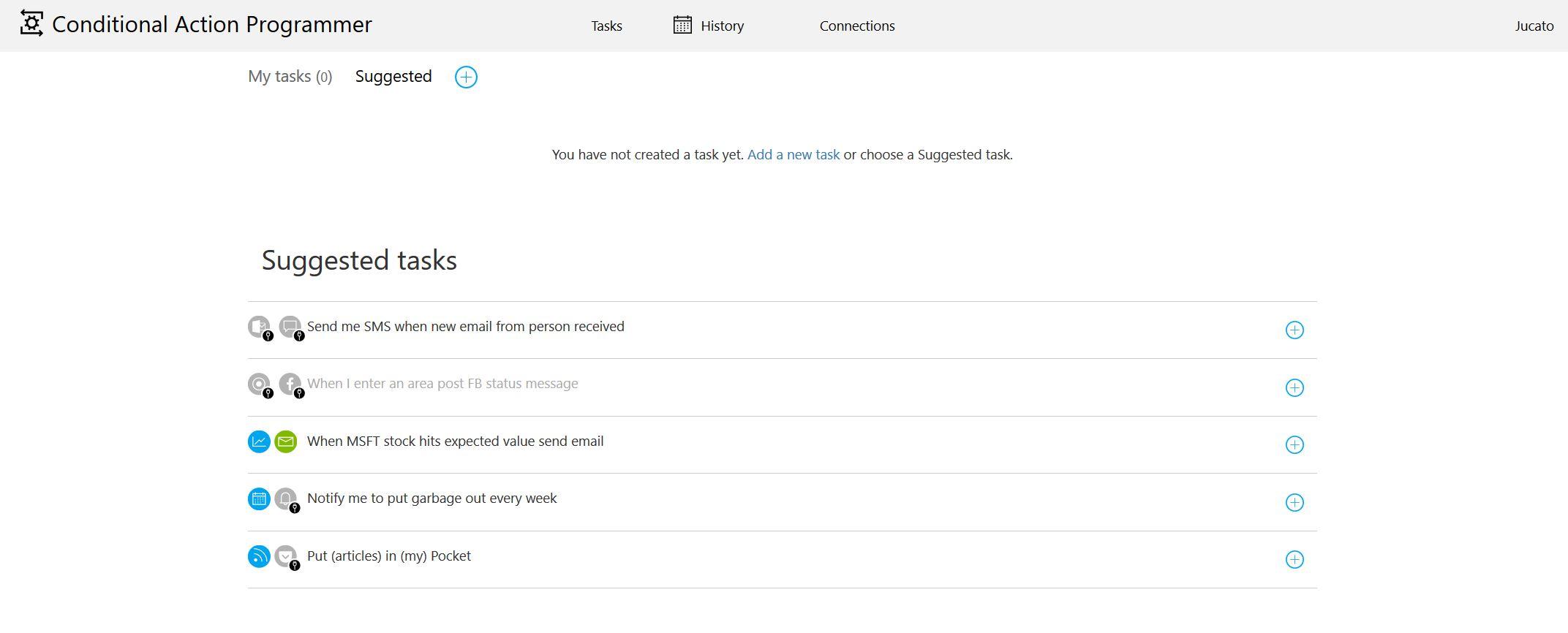Click the 'Add a new task' link
Image resolution: width=1568 pixels, height=633 pixels.
tap(793, 155)
